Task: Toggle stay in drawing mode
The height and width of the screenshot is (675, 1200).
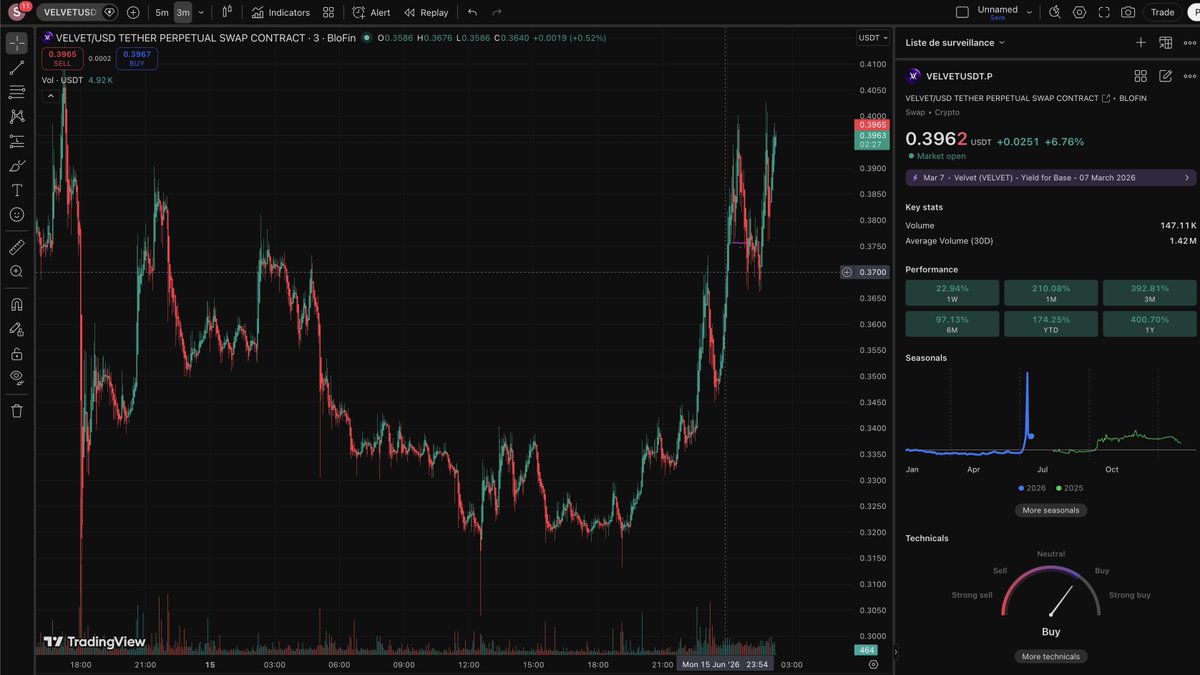Action: point(17,328)
